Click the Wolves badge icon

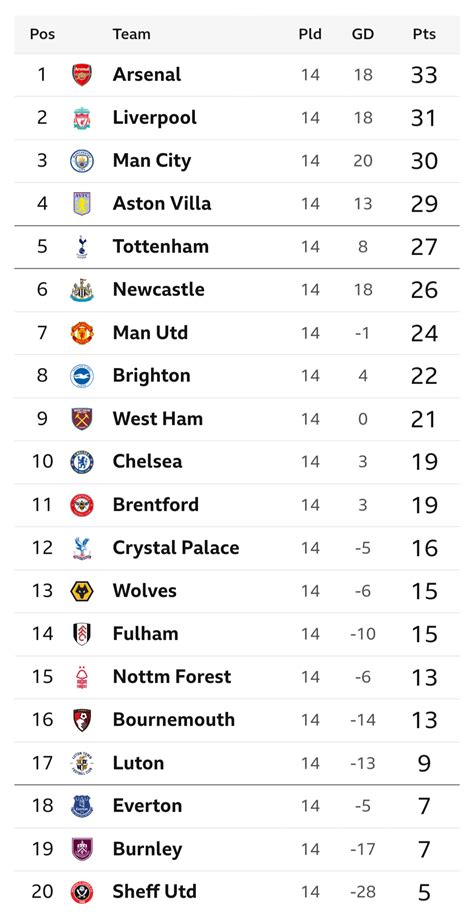click(82, 590)
